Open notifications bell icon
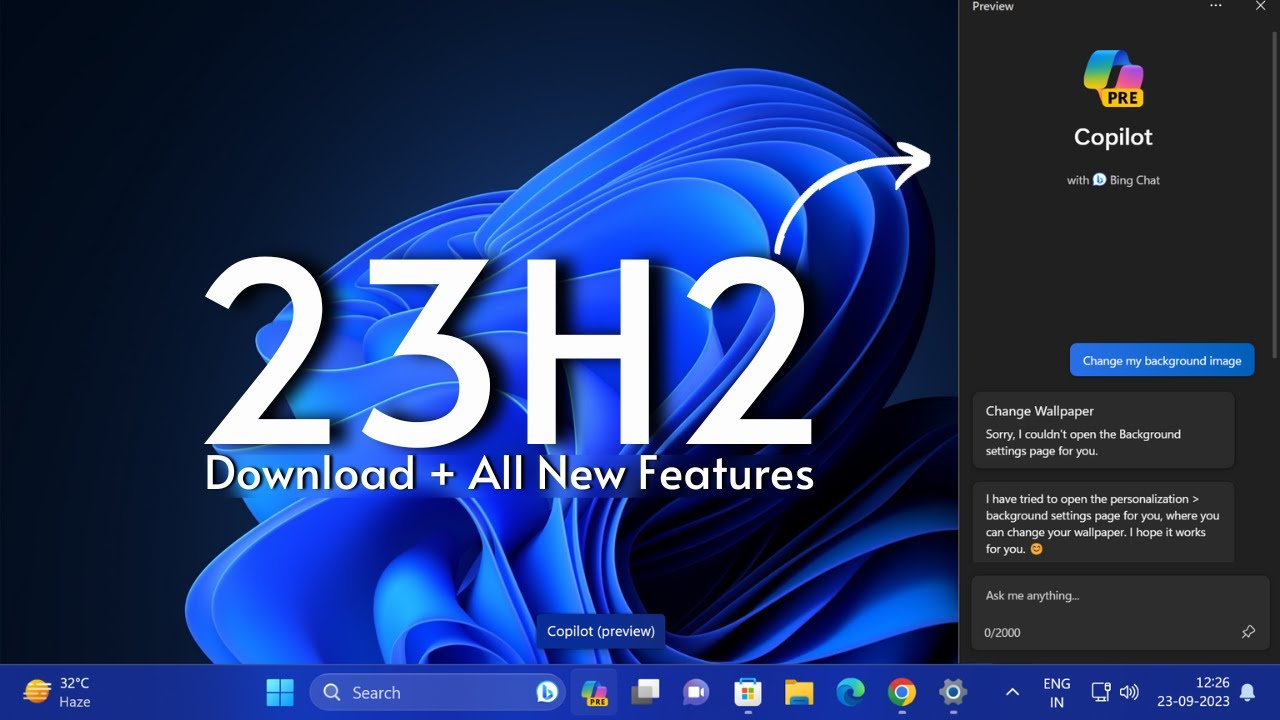1280x720 pixels. 1248,692
